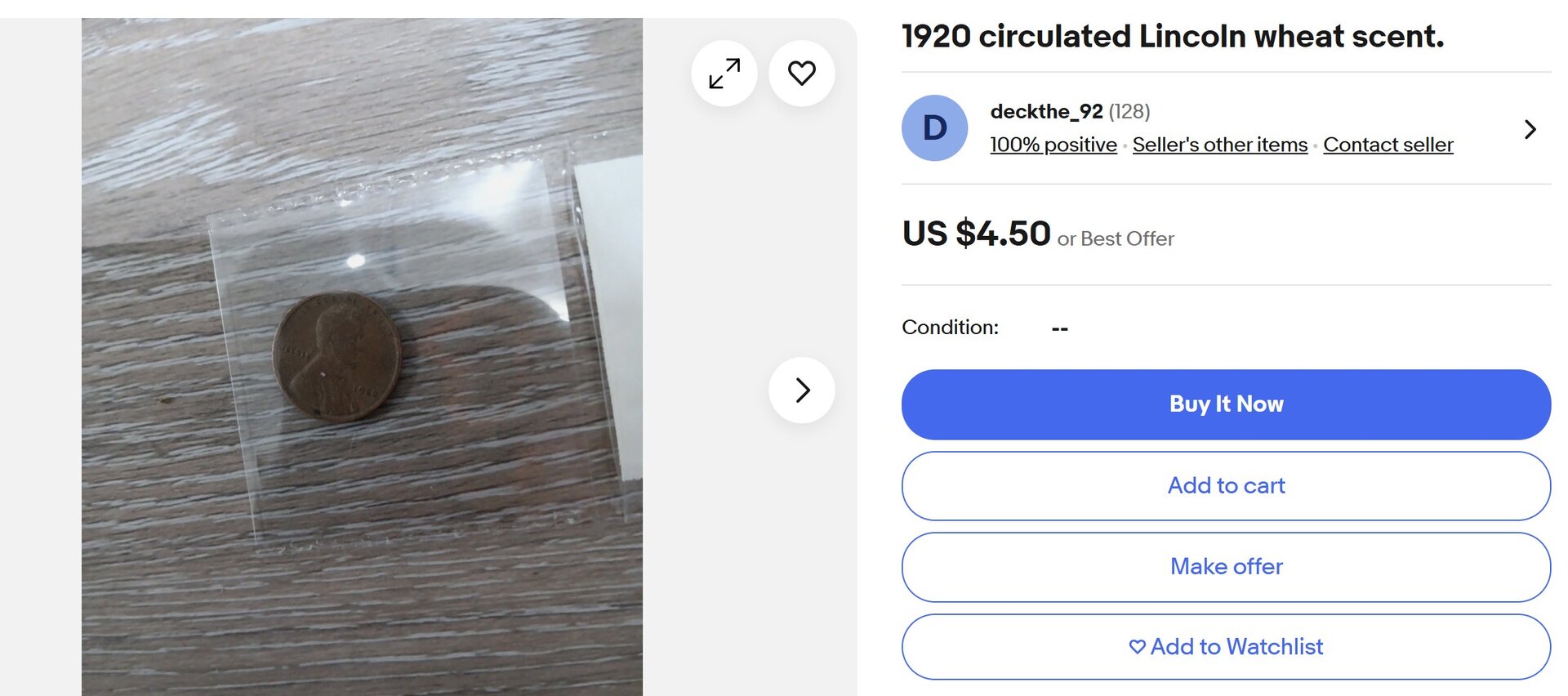Image resolution: width=1568 pixels, height=696 pixels.
Task: Expand the coin photo to full screen
Action: 724,74
